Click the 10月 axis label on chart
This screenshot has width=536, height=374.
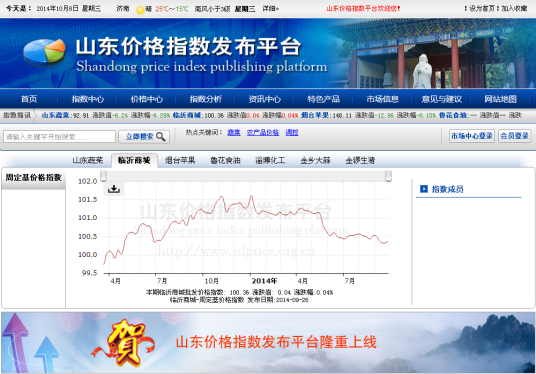click(x=211, y=281)
